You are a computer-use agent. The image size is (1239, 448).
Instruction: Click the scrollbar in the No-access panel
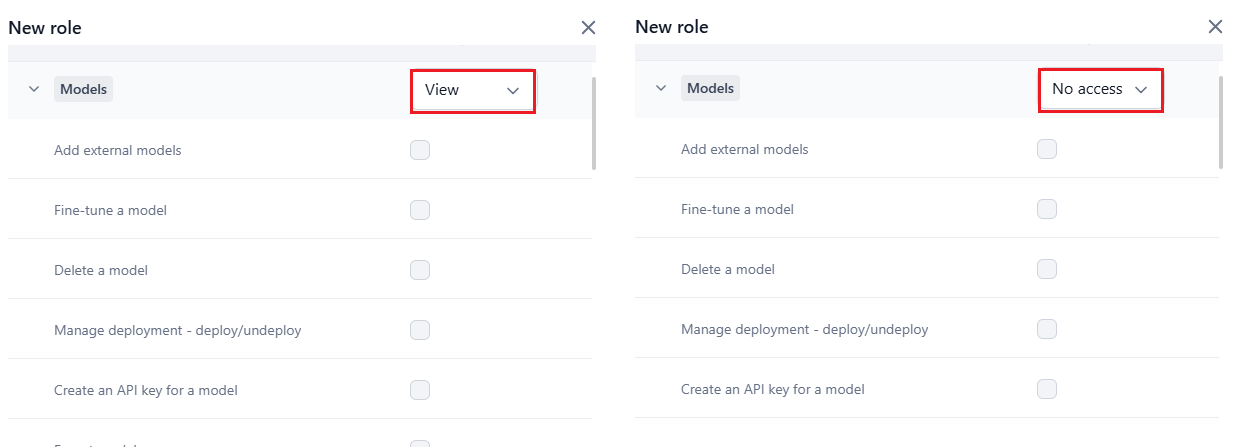click(x=1221, y=121)
